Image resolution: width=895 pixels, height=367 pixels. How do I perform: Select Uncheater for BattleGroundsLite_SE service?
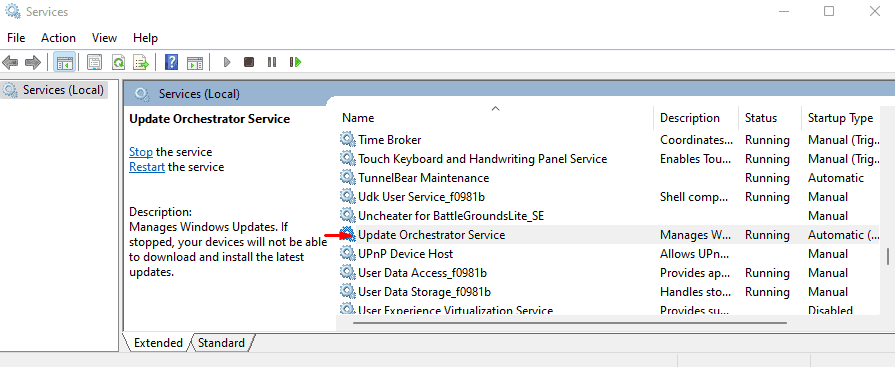point(451,215)
